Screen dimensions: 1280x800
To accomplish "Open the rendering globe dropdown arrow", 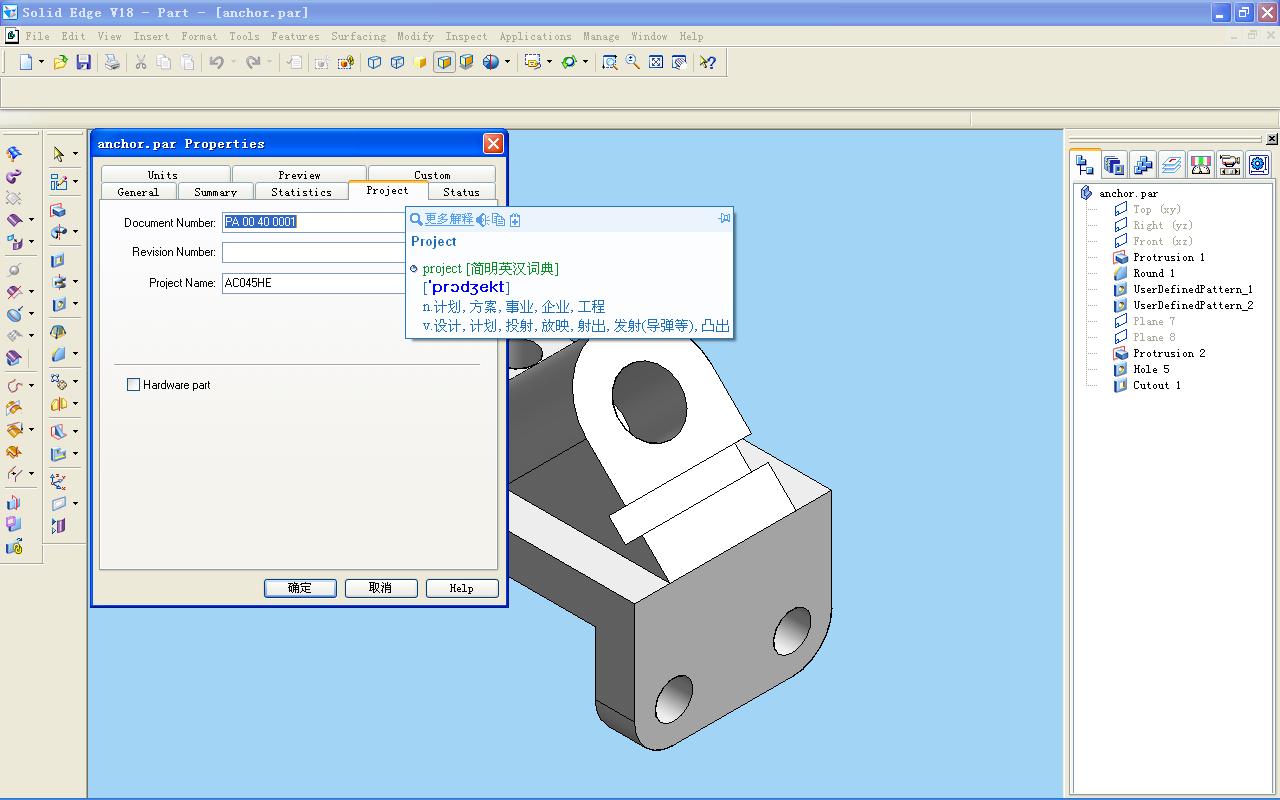I will [507, 62].
